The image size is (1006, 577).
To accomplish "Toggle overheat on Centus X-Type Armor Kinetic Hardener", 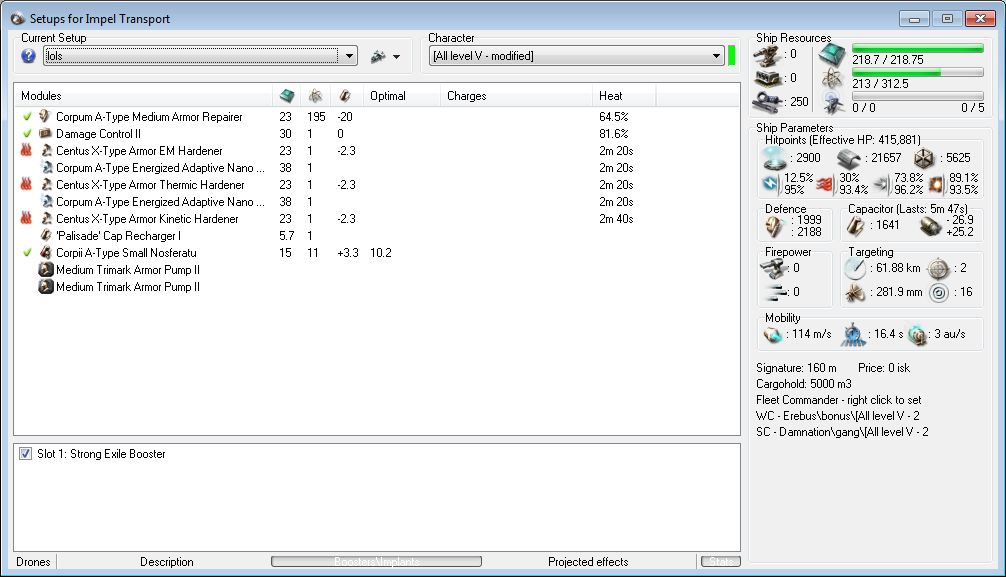I will tap(26, 218).
